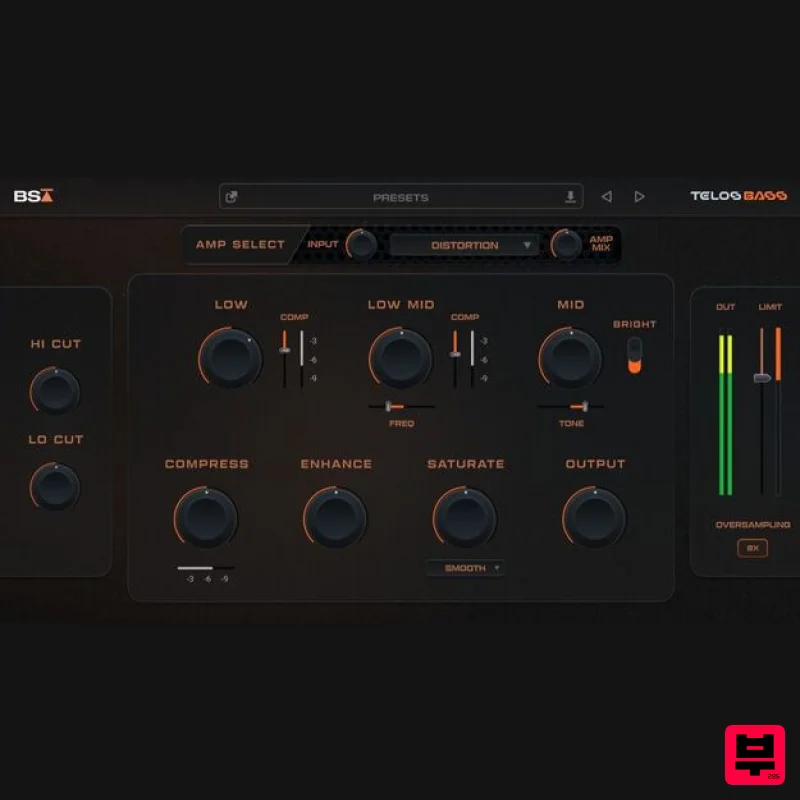The image size is (800, 800).
Task: Open the SMOOTH saturation mode dropdown
Action: 465,567
